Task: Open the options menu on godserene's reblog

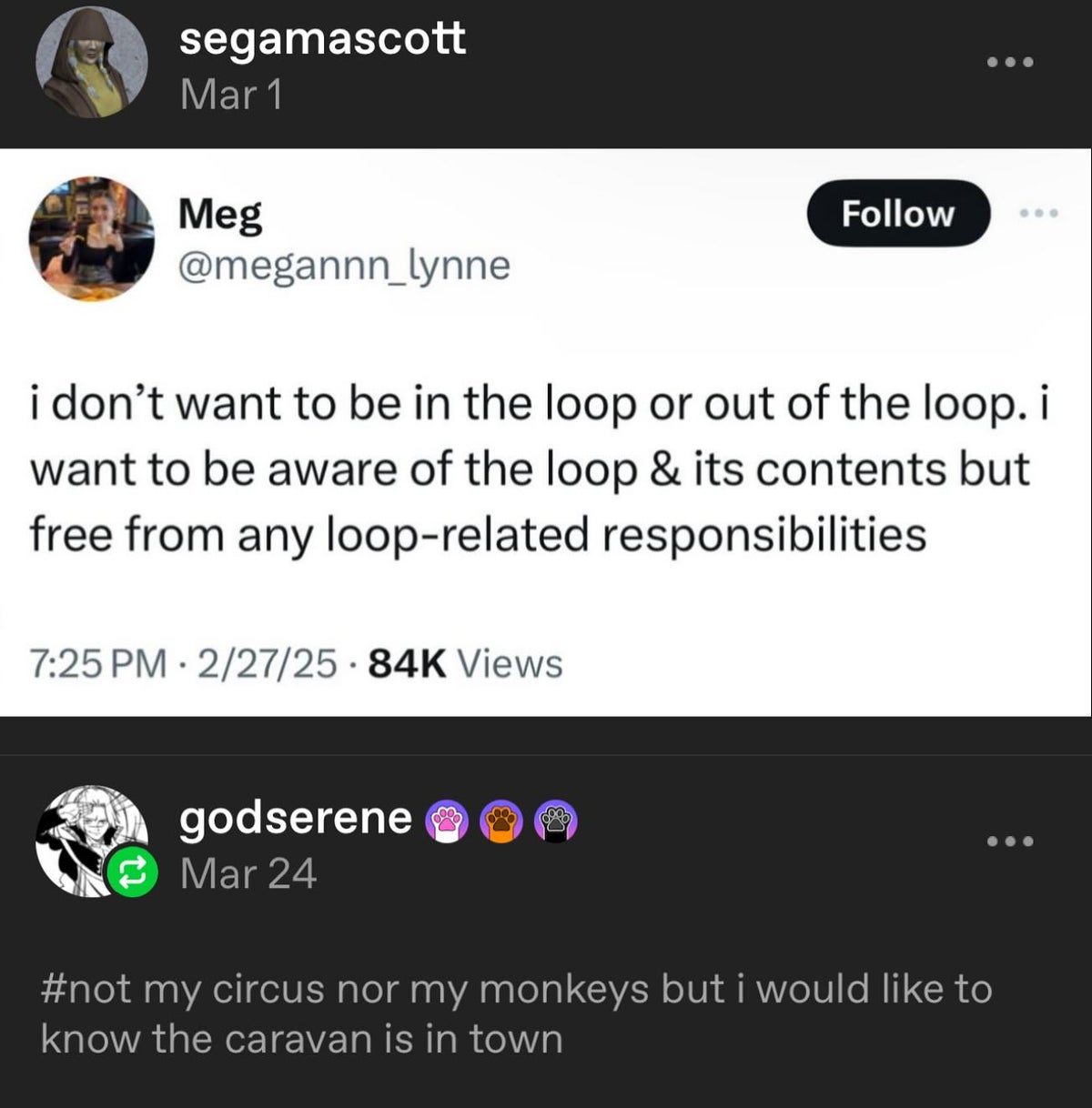Action: (1010, 841)
